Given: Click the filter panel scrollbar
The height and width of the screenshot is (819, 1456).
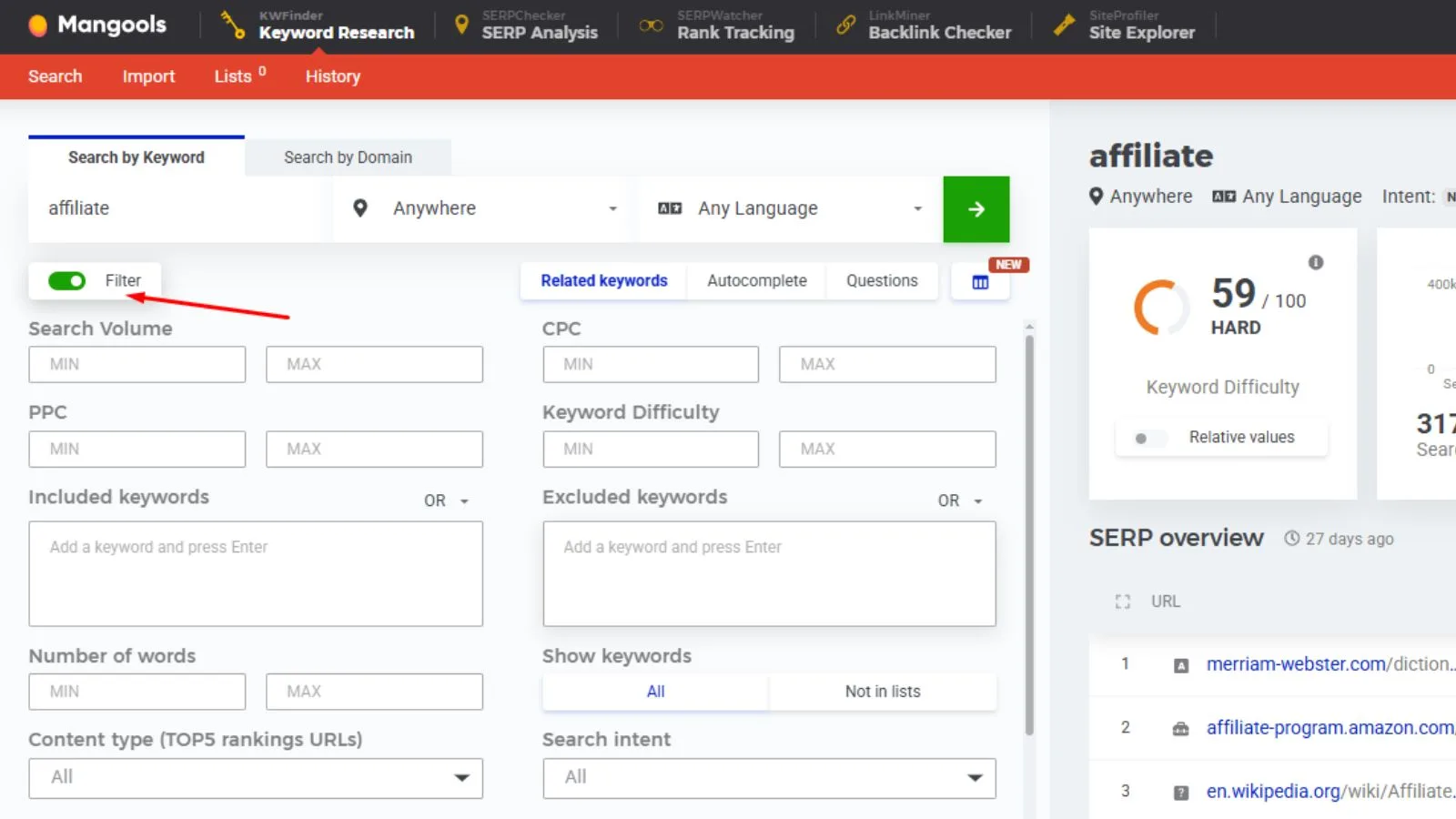Looking at the screenshot, I should tap(1029, 535).
